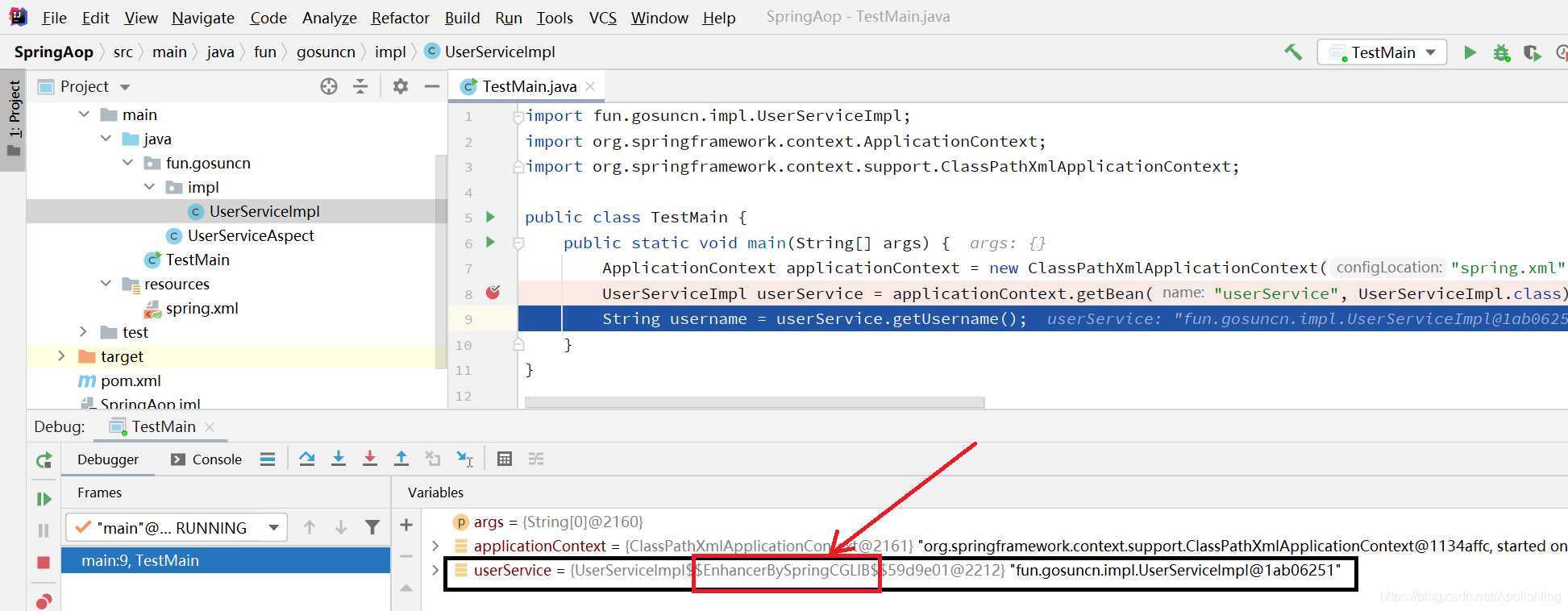Select pom.xml in project tree
The image size is (1568, 611).
pos(131,380)
